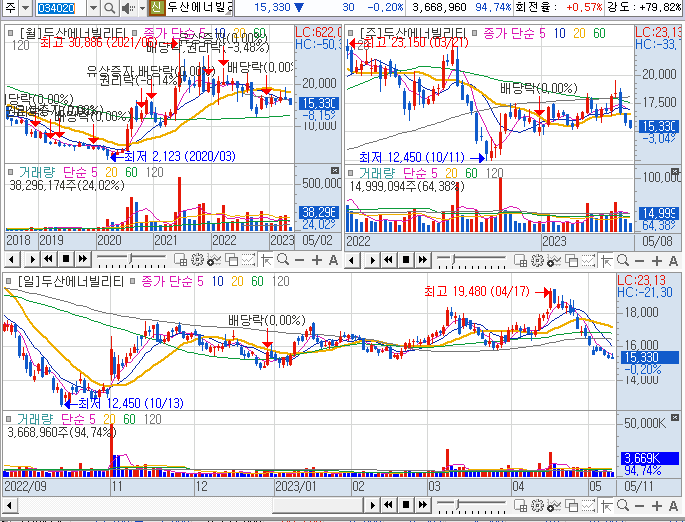This screenshot has width=685, height=522.
Task: Click the speaker sound alert icon
Action: (x=128, y=7)
